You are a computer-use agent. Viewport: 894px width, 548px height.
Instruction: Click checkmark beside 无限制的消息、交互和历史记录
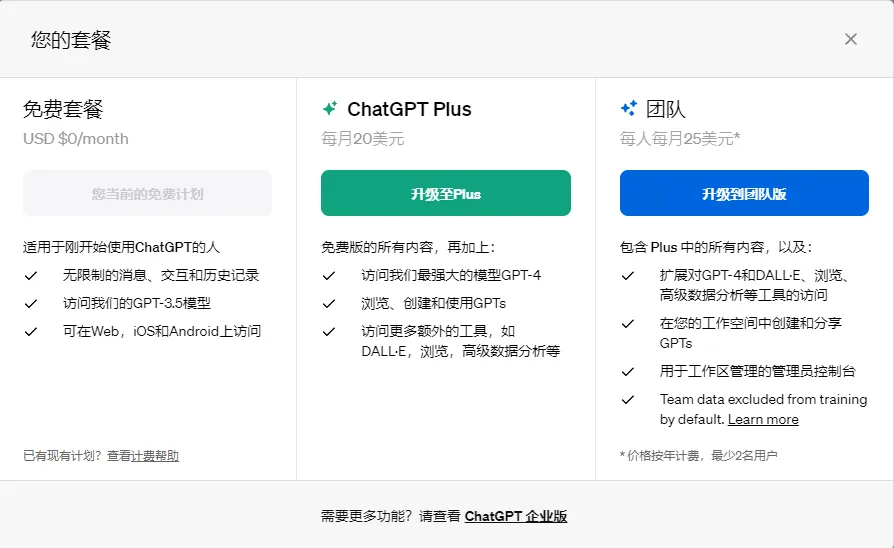[x=31, y=276]
